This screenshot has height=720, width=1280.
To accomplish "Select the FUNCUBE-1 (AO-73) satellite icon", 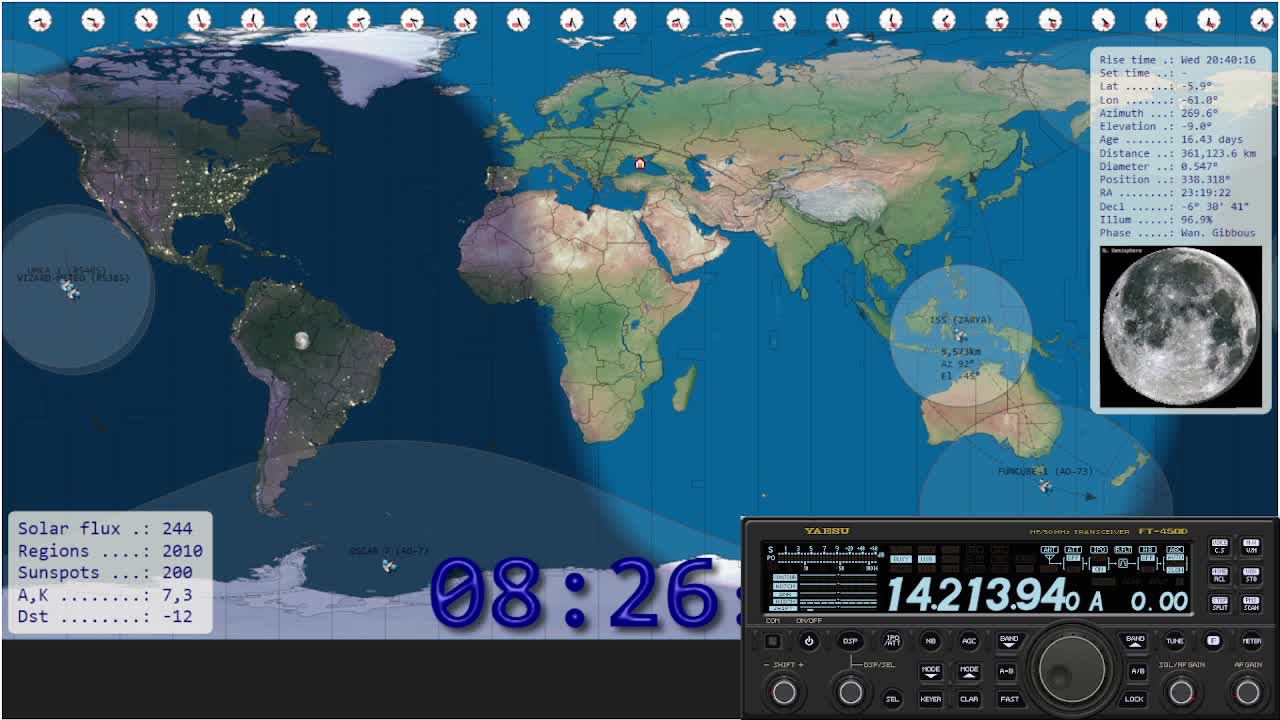I will pos(1045,486).
